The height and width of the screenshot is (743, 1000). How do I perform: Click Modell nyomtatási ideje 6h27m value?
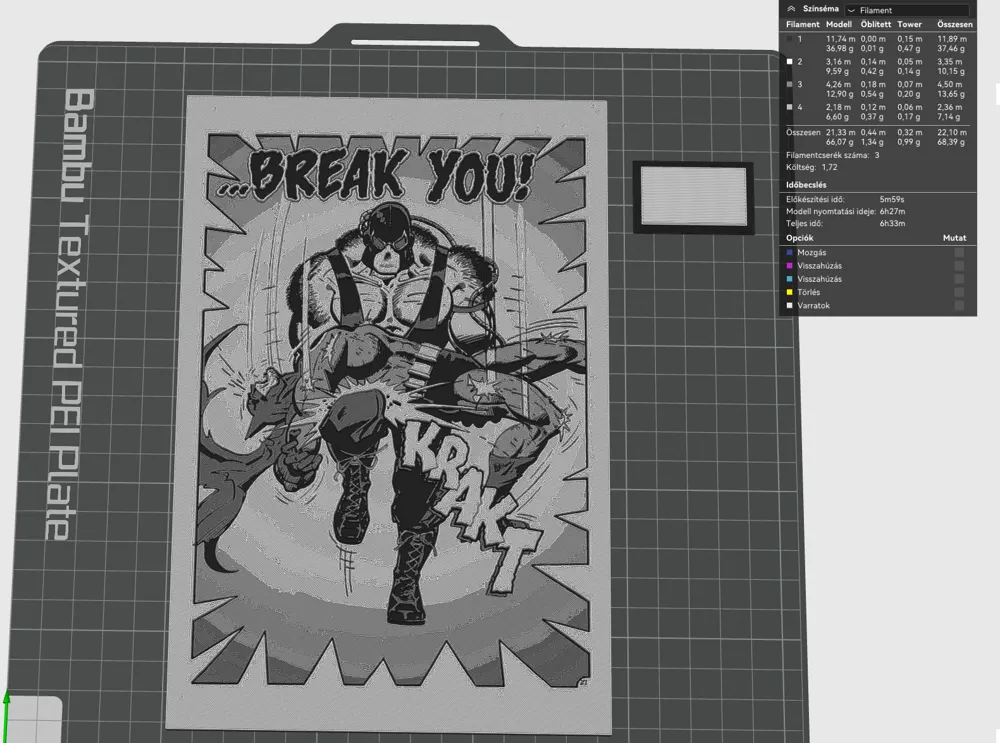click(892, 212)
